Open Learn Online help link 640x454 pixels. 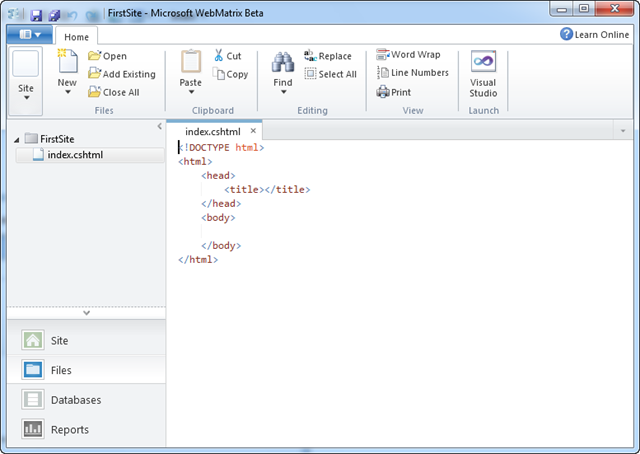(x=594, y=34)
